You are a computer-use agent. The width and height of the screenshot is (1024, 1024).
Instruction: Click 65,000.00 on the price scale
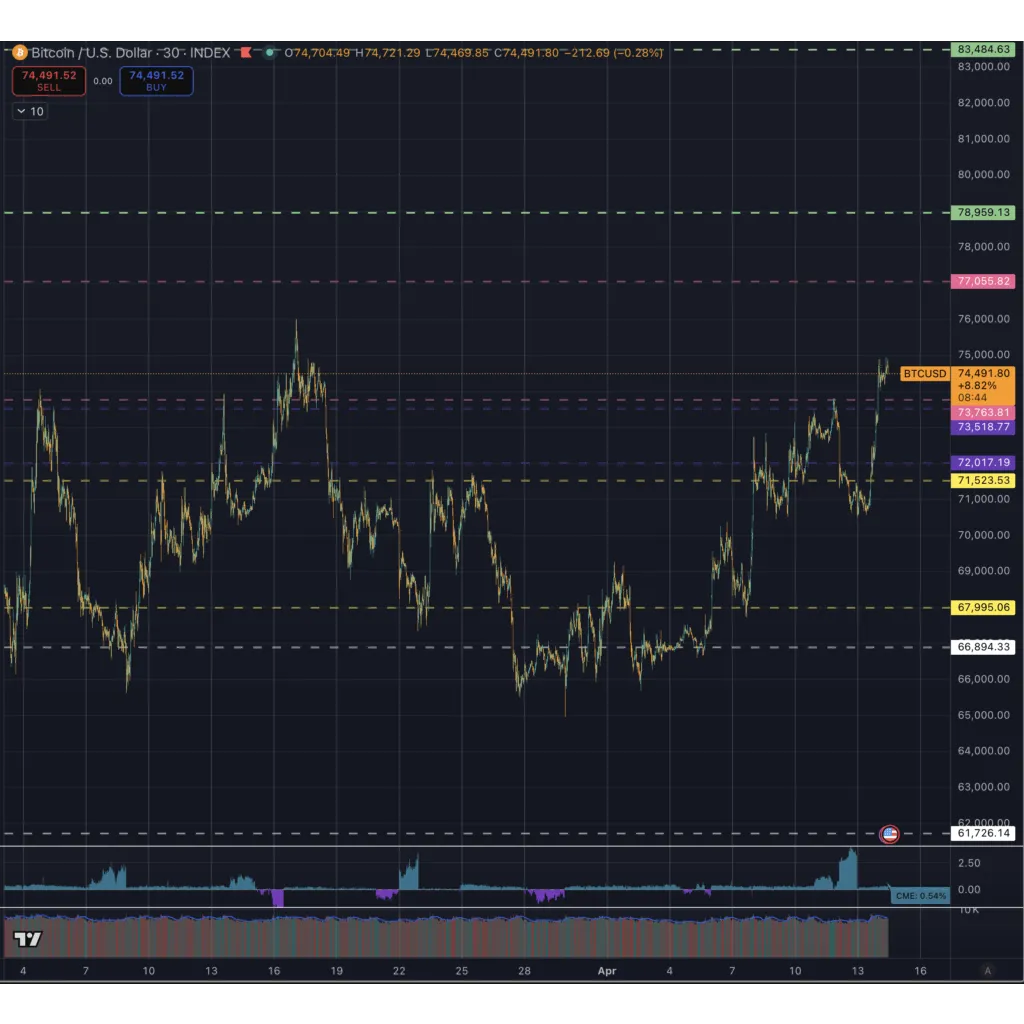pyautogui.click(x=984, y=715)
